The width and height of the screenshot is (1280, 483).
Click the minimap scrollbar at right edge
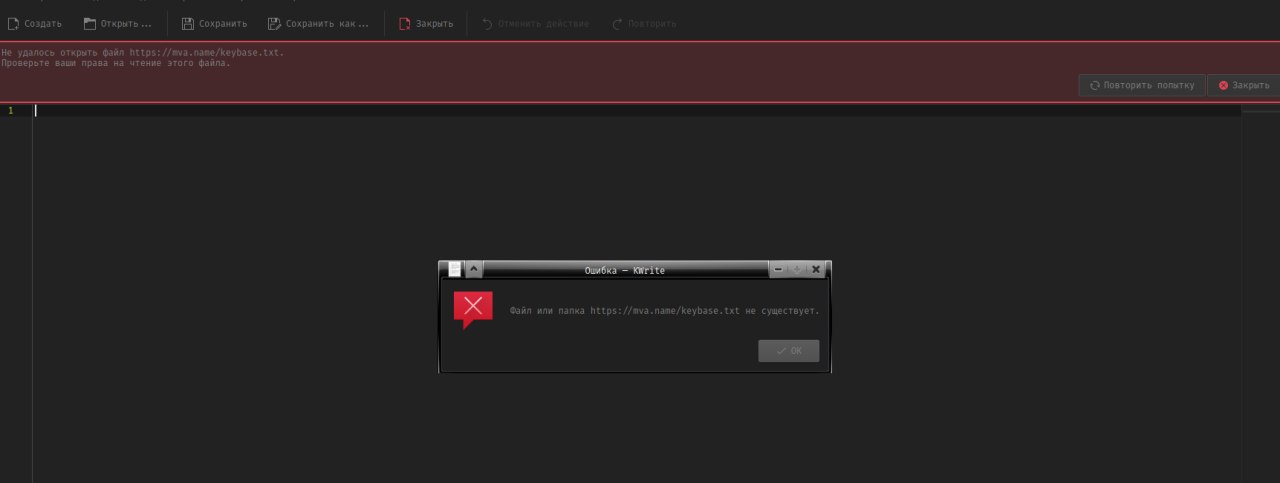pyautogui.click(x=1260, y=293)
